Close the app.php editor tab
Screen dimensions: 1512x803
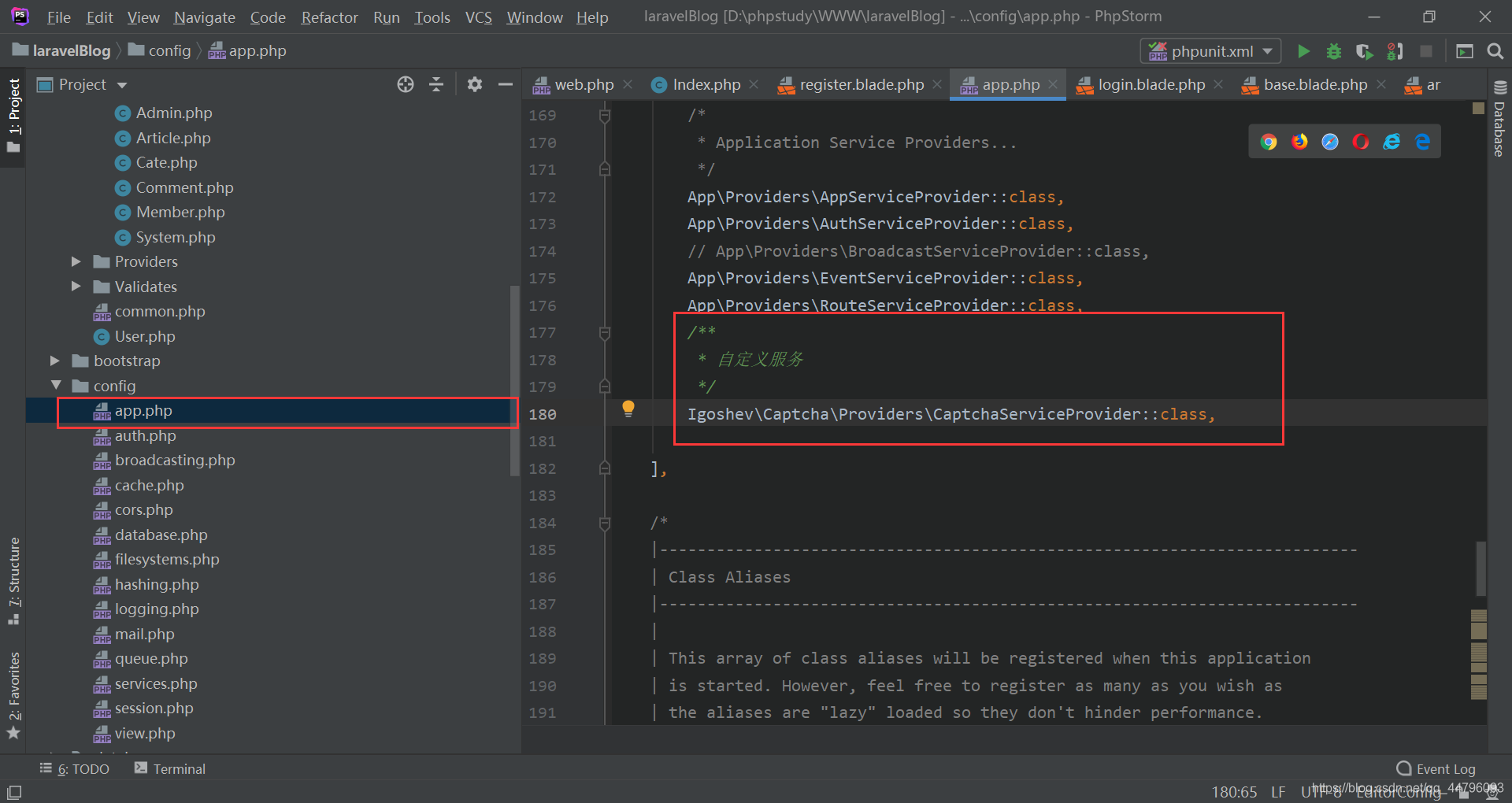(1053, 84)
